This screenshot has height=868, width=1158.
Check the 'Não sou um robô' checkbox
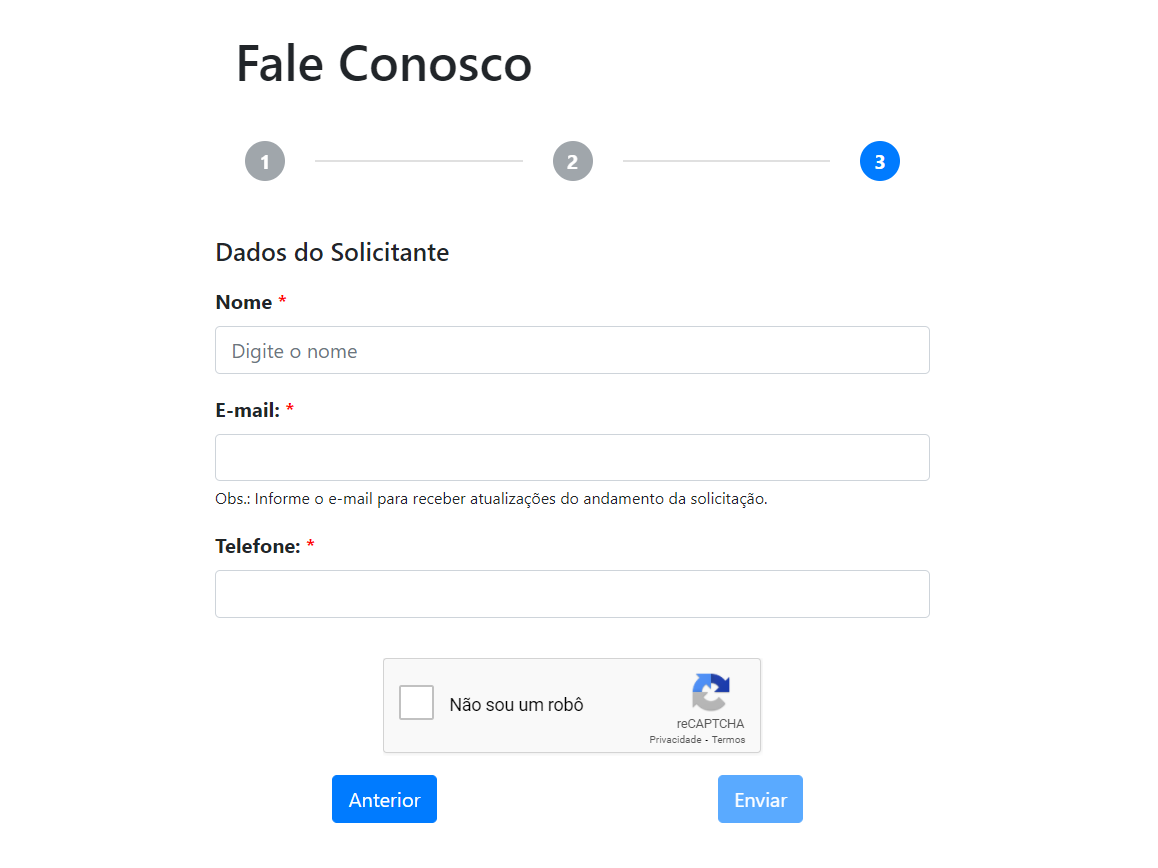[x=417, y=703]
